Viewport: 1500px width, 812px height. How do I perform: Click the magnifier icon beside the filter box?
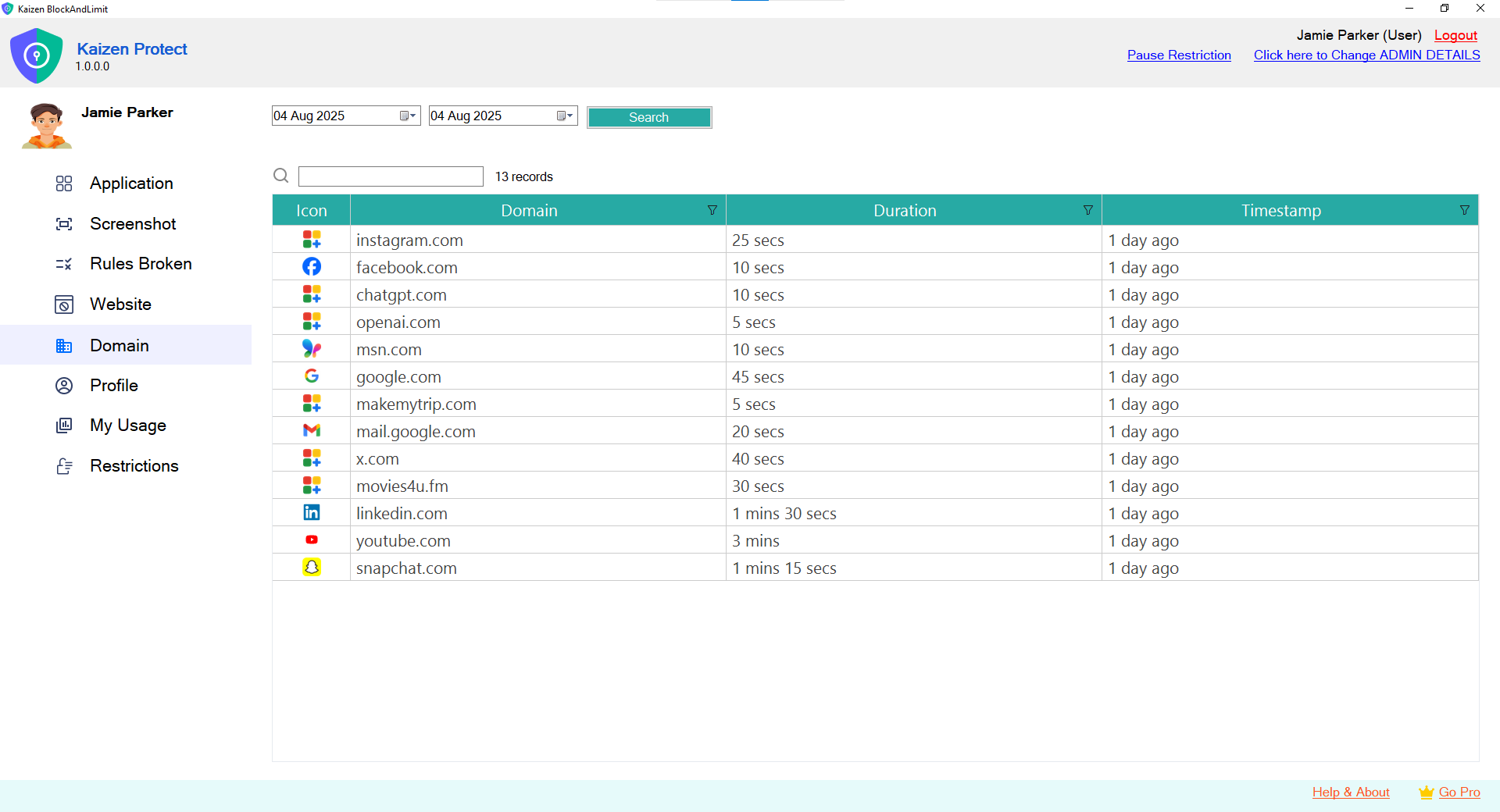click(281, 176)
